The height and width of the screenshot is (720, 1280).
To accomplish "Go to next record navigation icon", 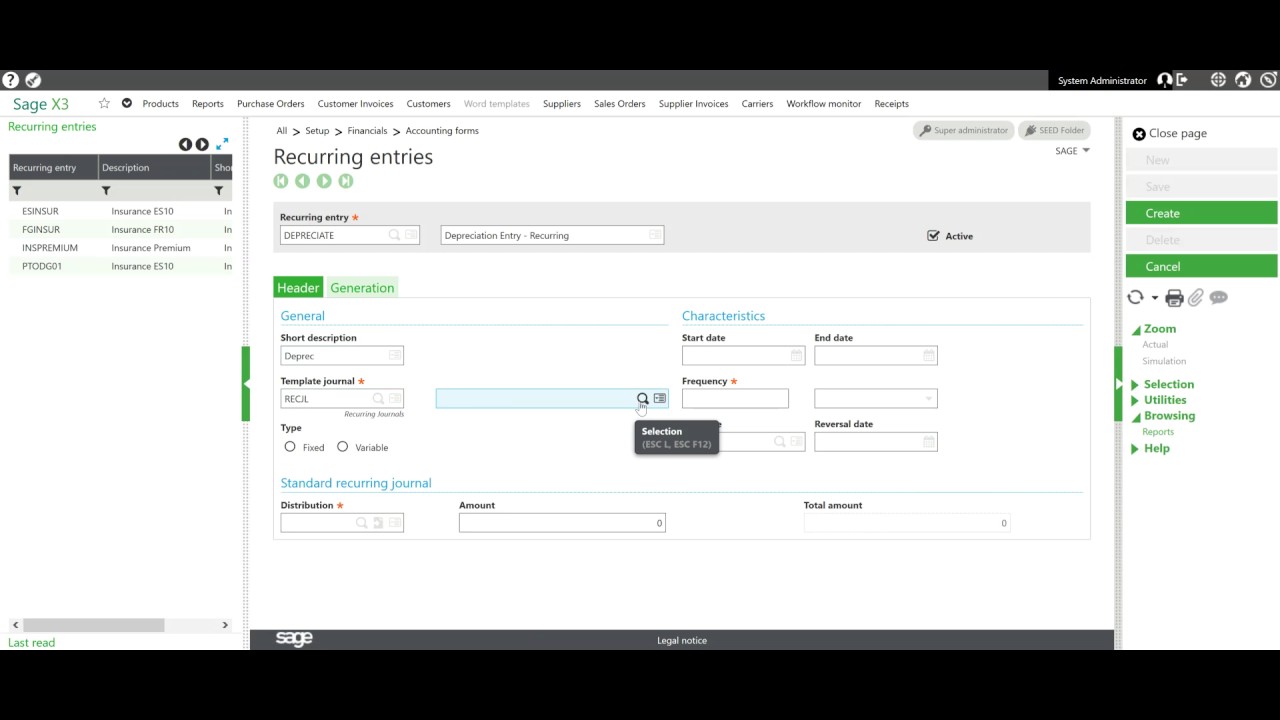I will point(324,181).
